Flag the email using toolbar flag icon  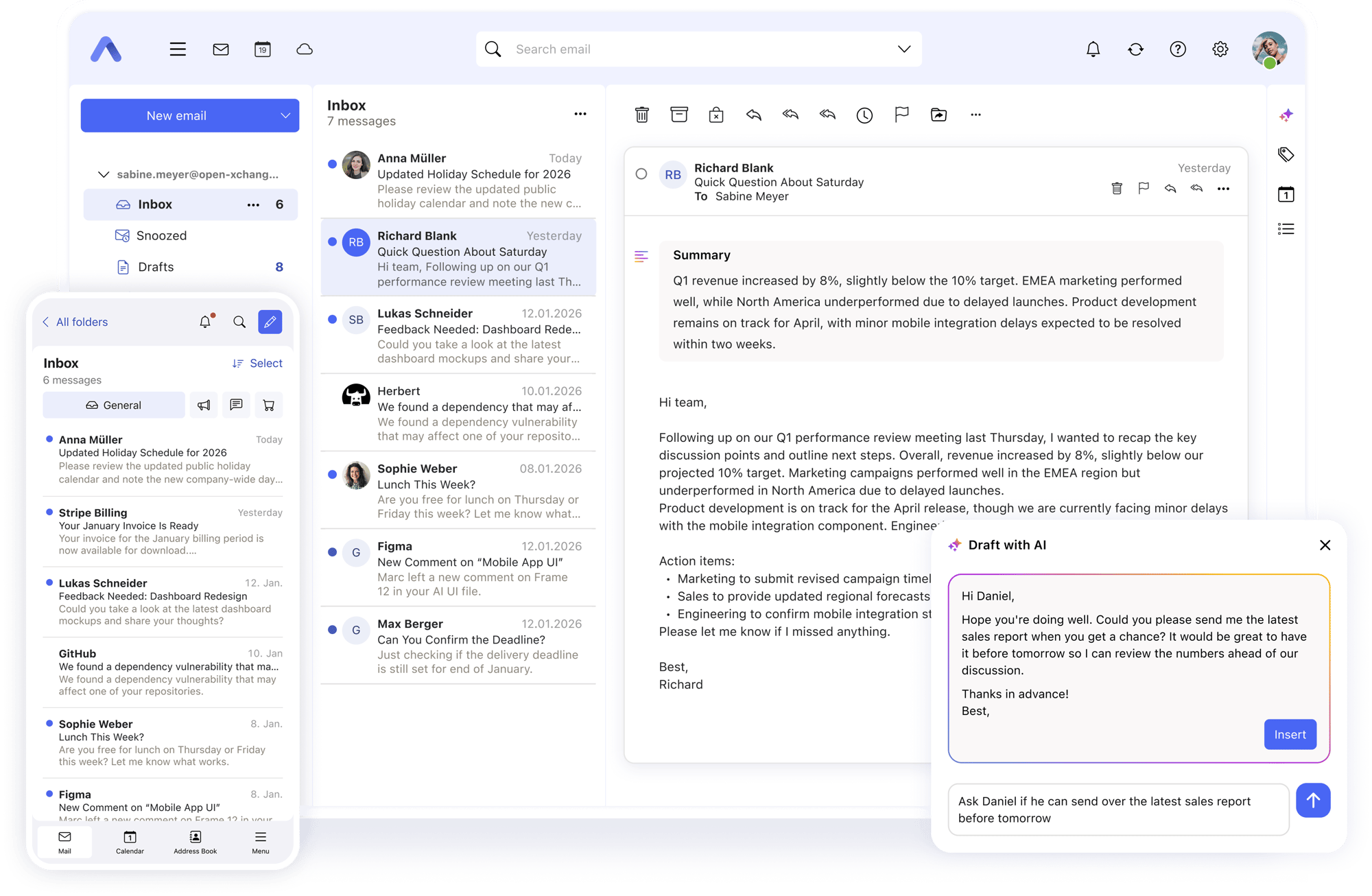901,115
